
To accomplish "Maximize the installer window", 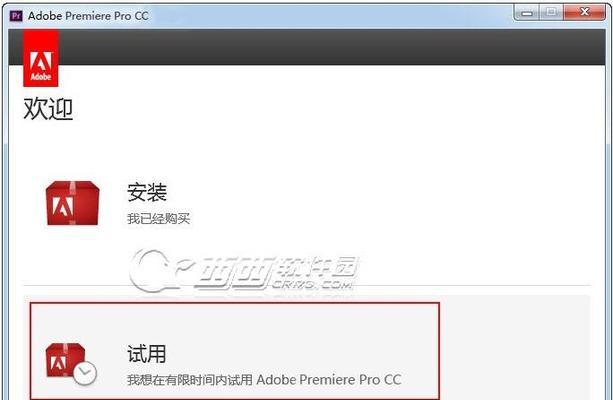I will coord(551,13).
